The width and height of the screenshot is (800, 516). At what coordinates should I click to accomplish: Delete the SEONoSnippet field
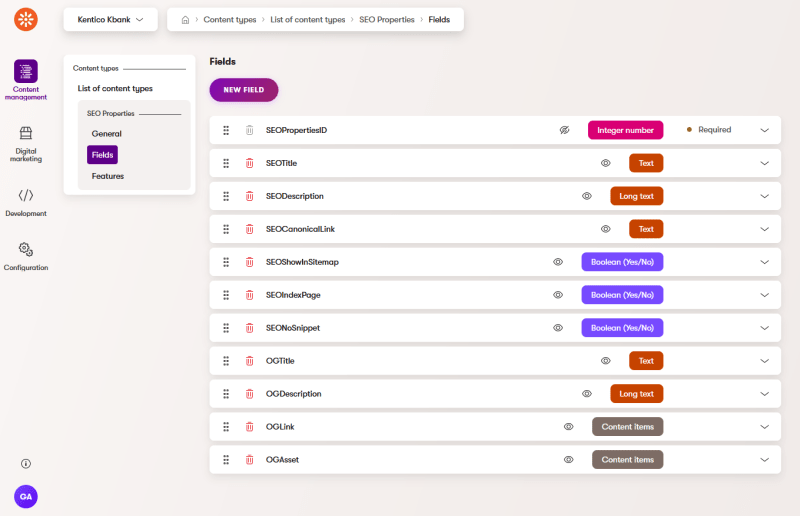click(x=249, y=328)
